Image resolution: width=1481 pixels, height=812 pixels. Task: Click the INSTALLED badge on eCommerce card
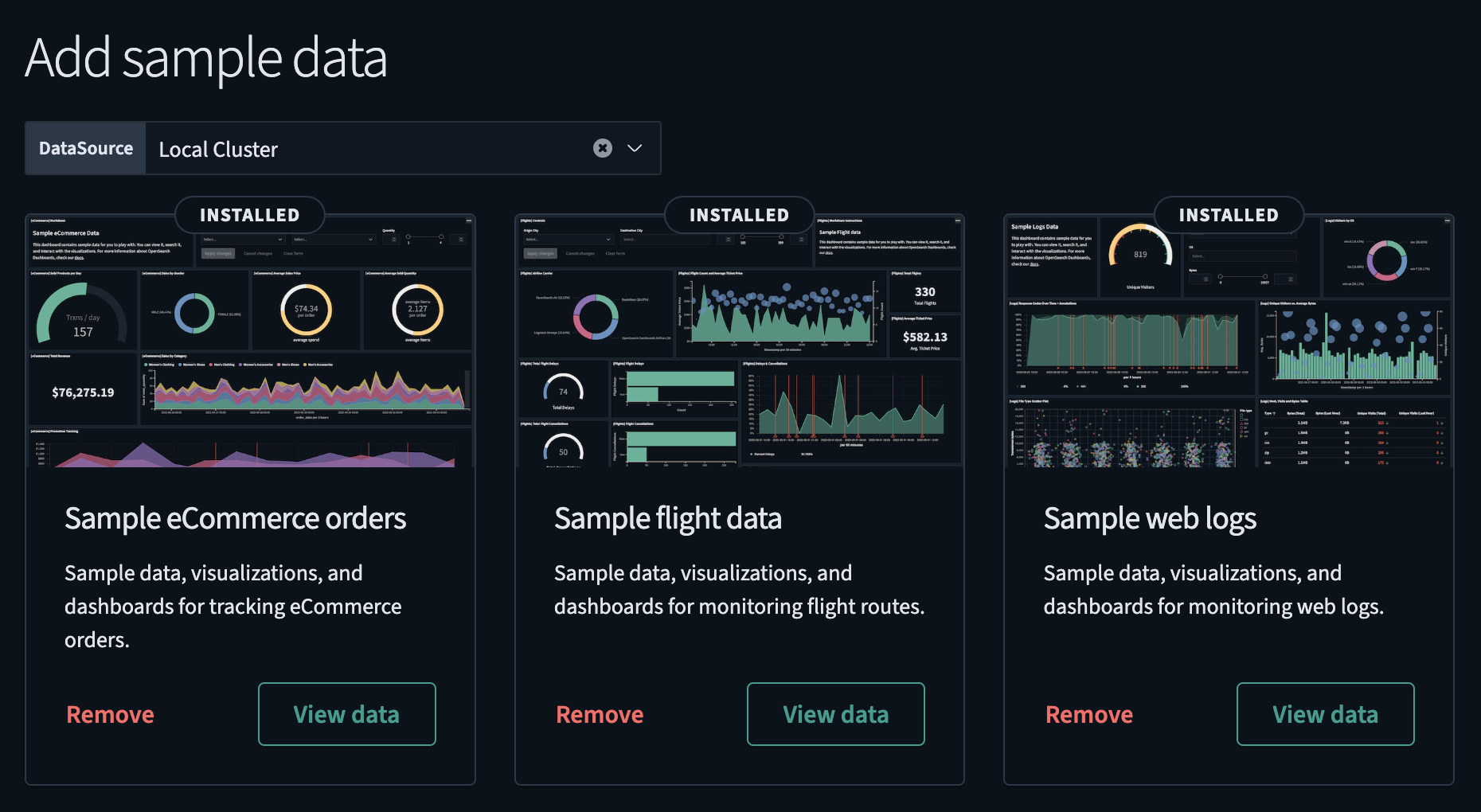pos(250,215)
